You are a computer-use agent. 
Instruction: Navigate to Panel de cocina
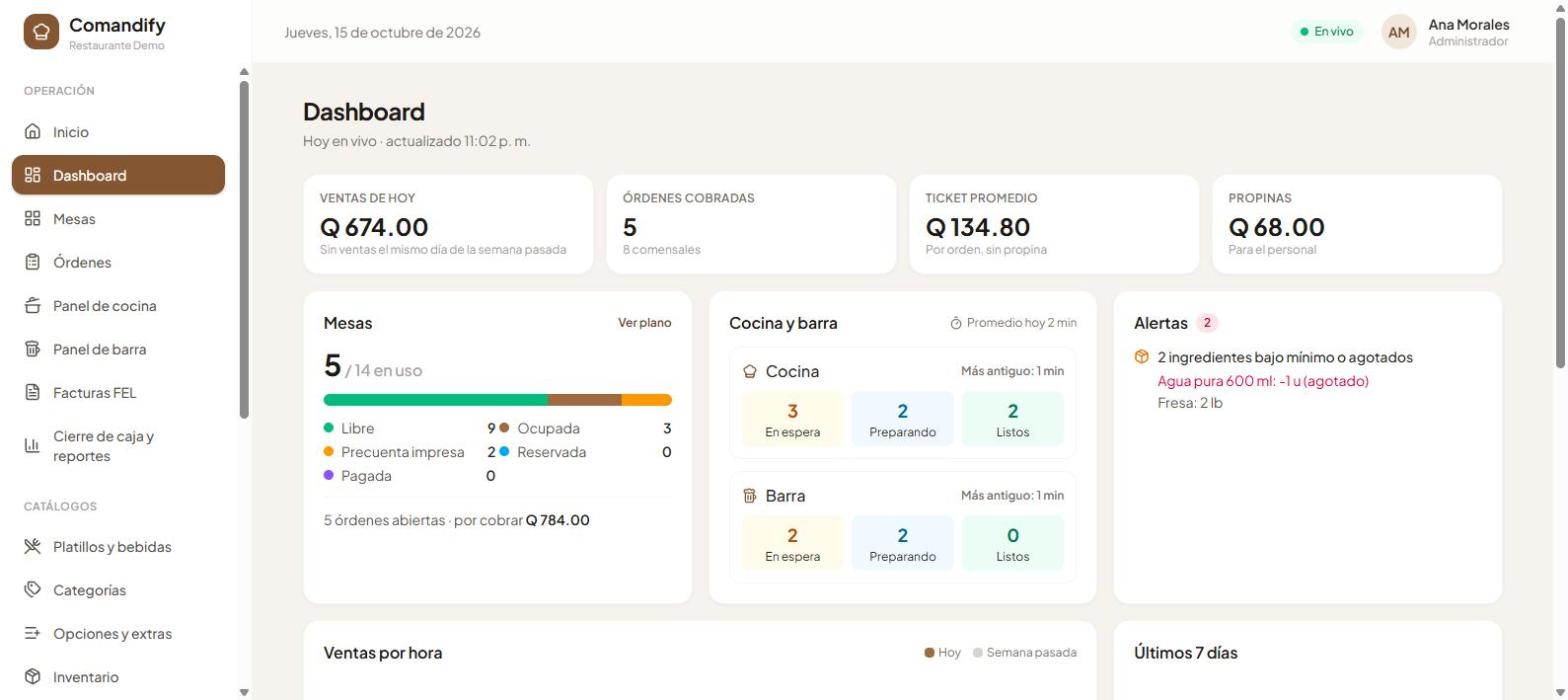point(118,306)
